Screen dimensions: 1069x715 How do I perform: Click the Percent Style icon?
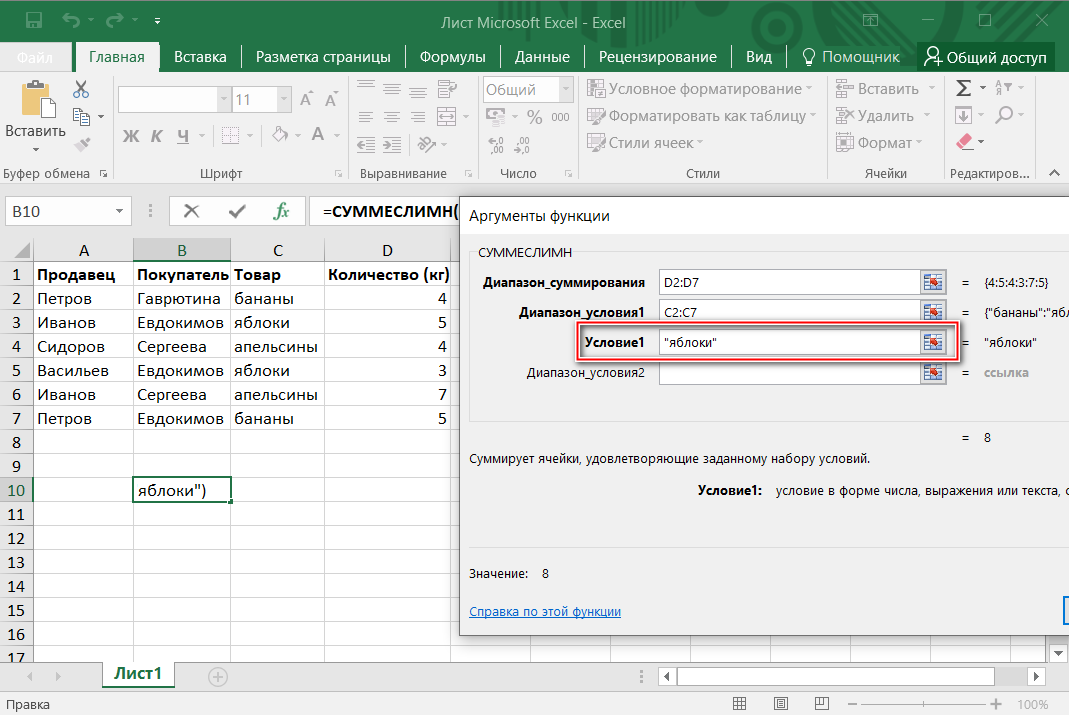pos(534,117)
